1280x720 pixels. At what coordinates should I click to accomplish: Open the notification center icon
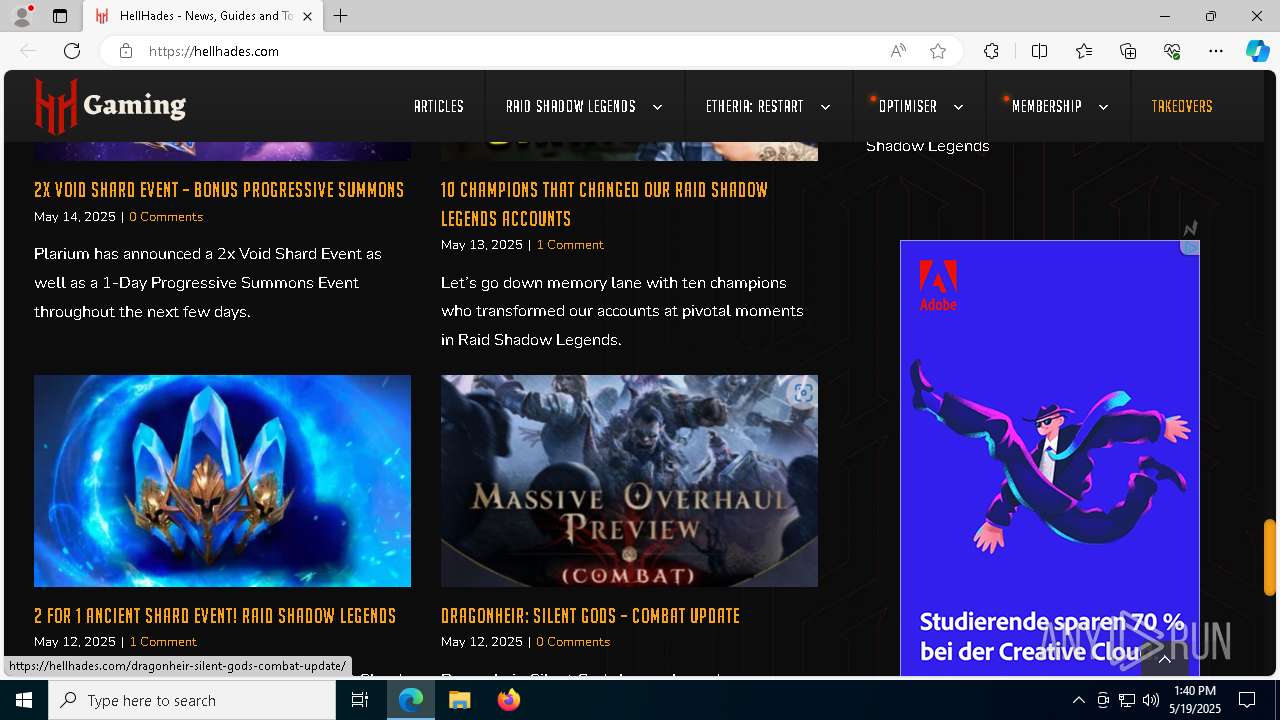(x=1247, y=700)
